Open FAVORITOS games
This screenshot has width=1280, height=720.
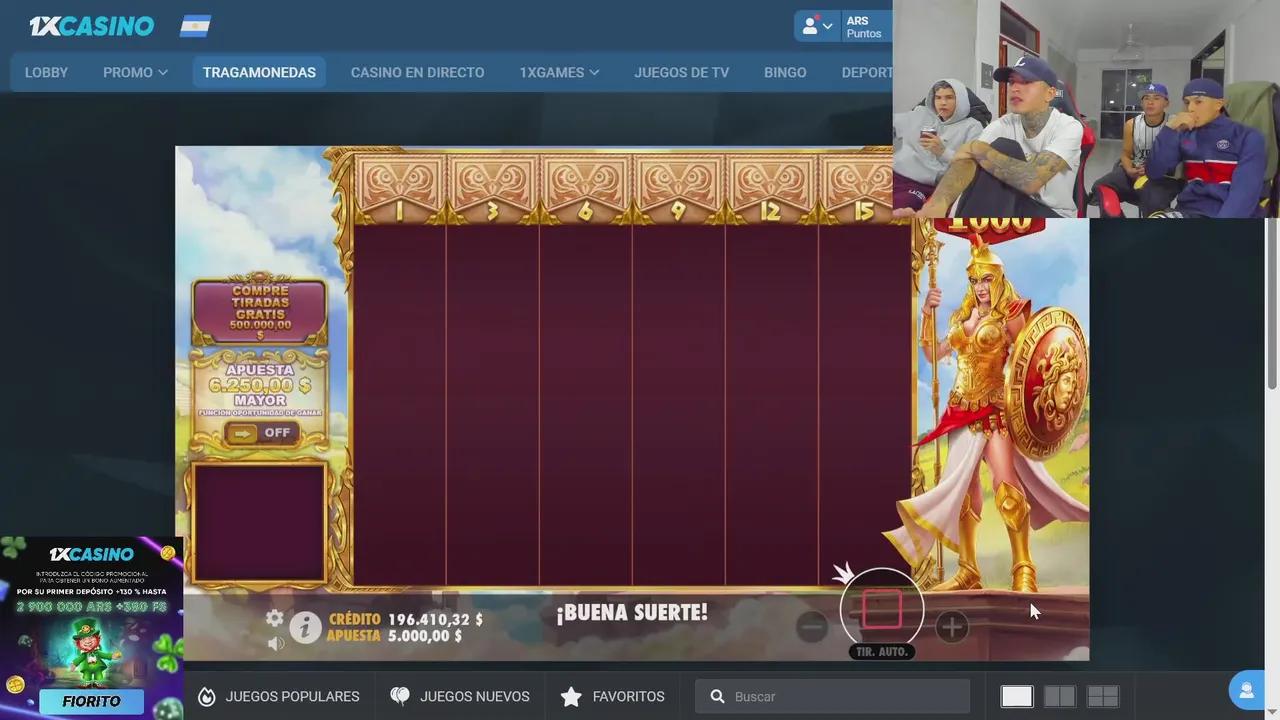(613, 696)
